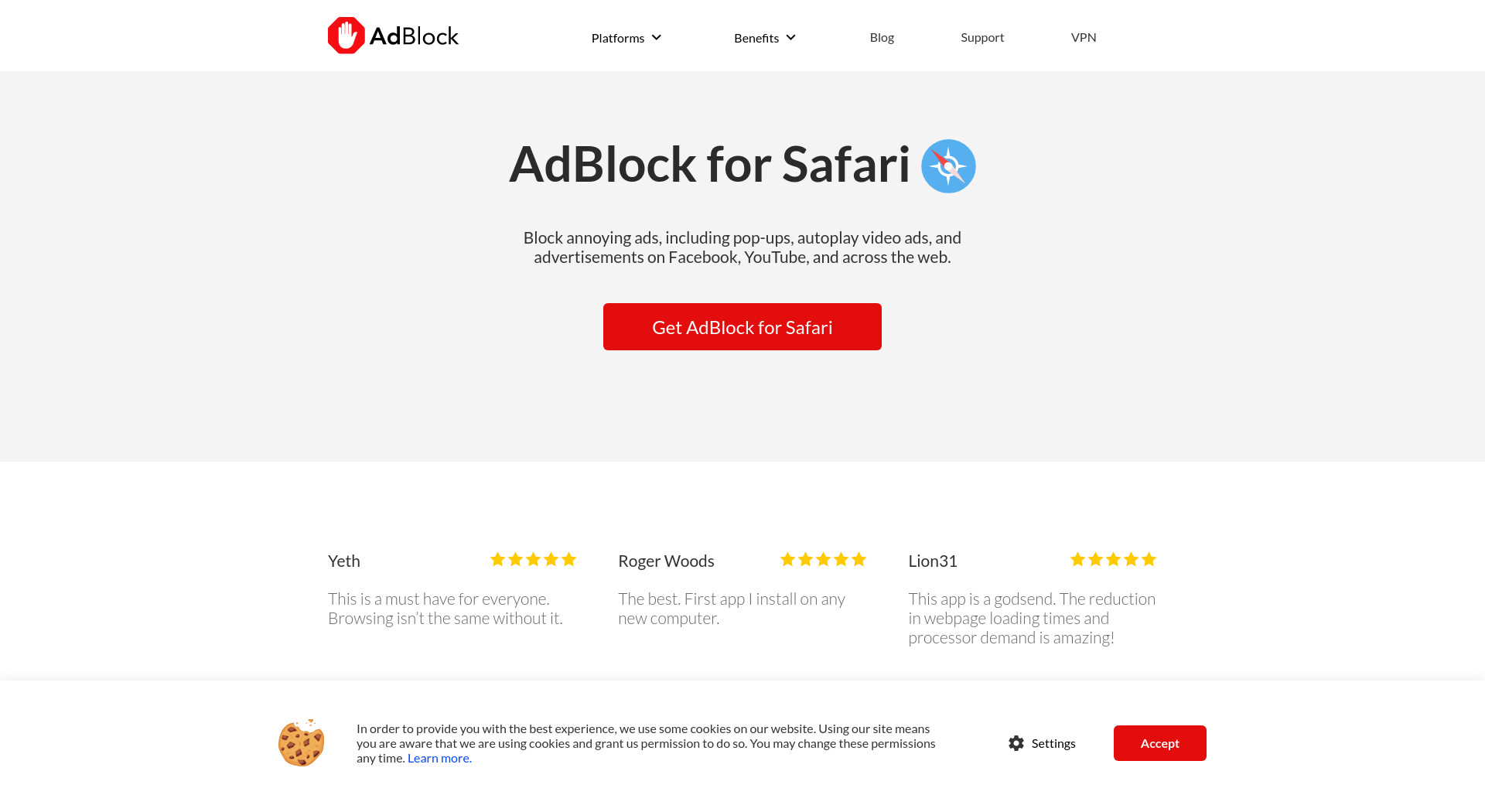Go to the Support page
1485x812 pixels.
point(982,37)
